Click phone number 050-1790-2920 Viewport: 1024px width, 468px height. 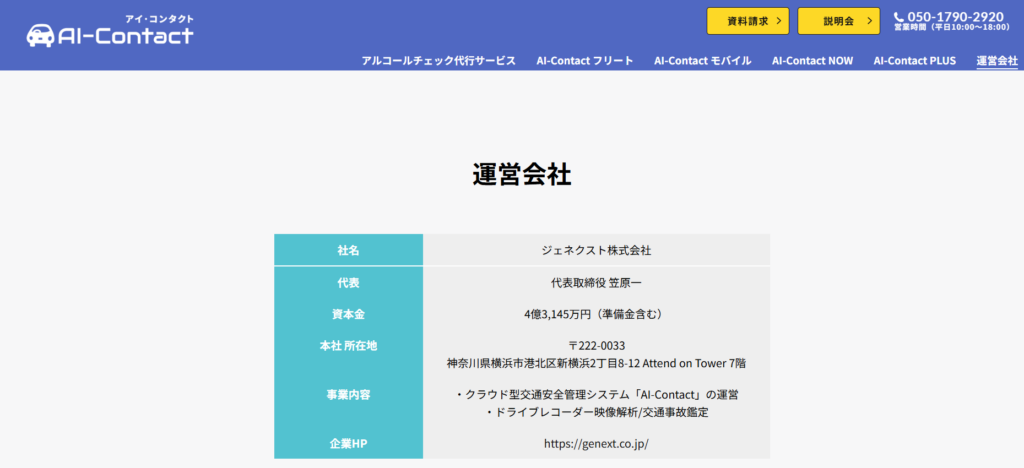coord(955,17)
